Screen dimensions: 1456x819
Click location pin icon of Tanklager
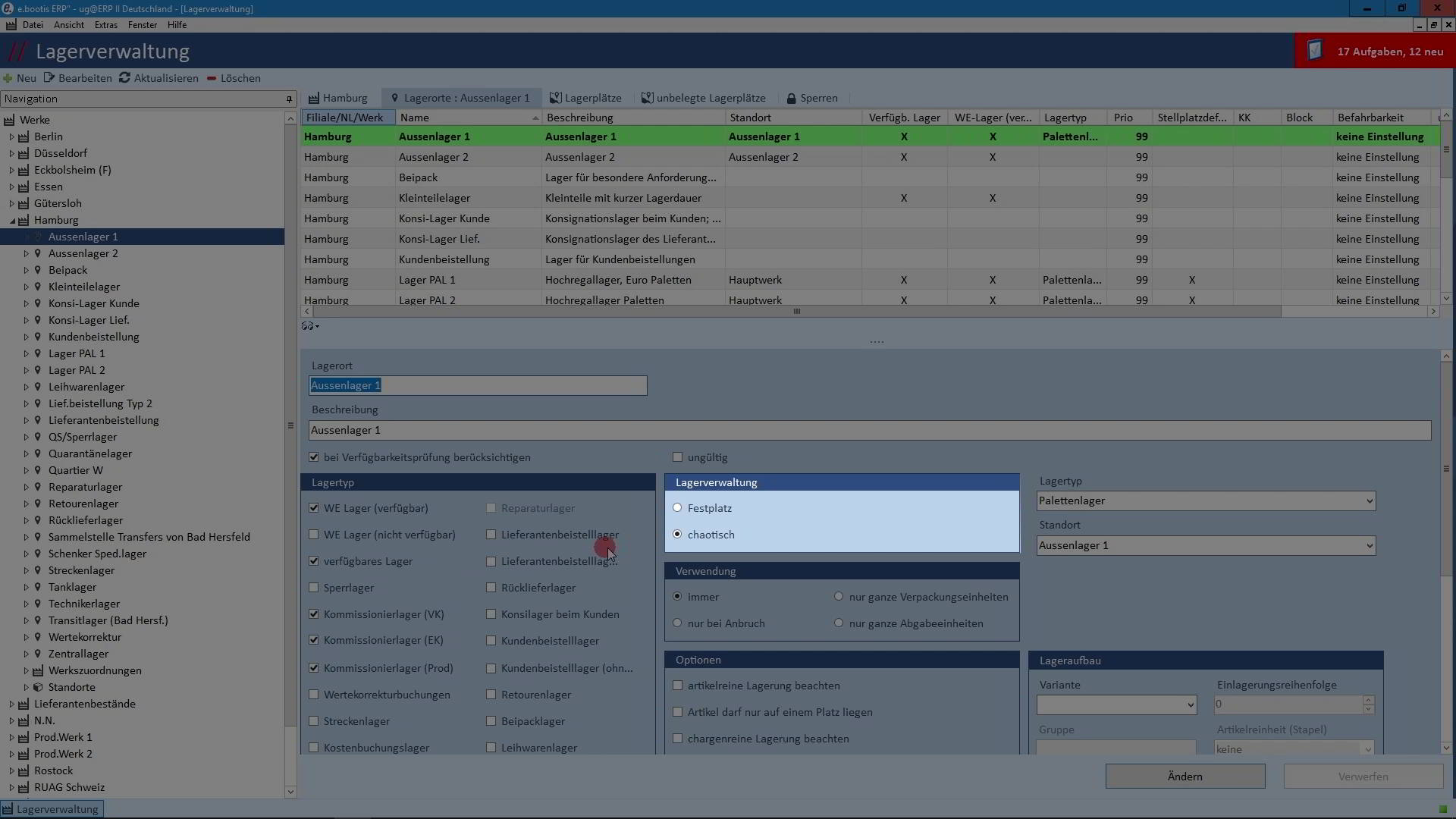click(38, 587)
